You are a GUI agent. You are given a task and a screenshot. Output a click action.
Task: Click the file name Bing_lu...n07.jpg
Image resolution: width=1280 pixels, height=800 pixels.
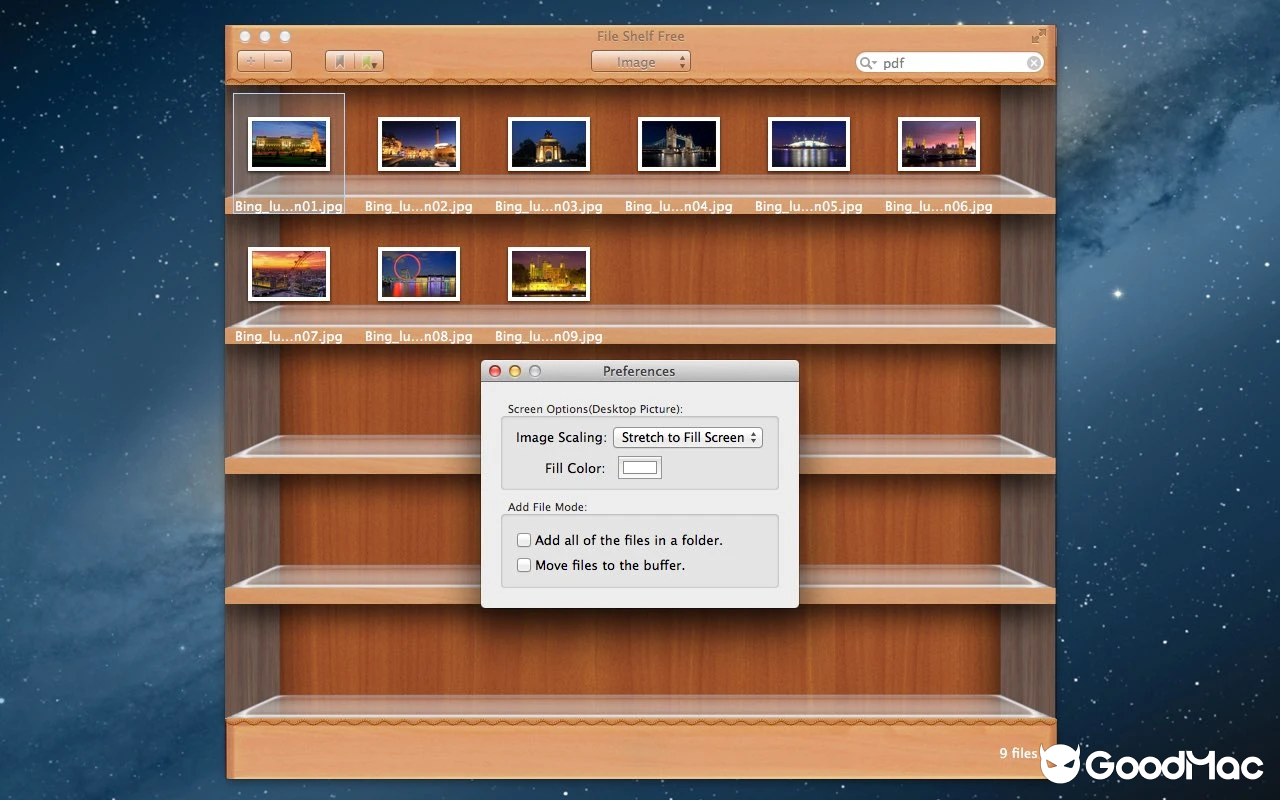pos(289,337)
